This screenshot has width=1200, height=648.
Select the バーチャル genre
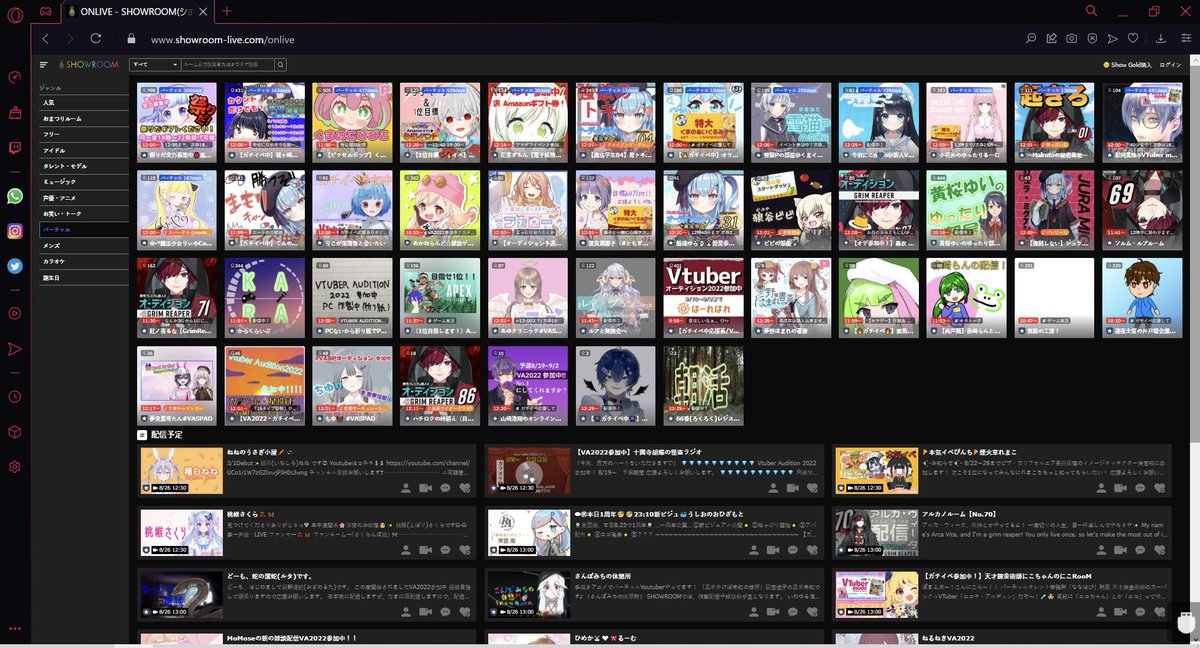83,230
